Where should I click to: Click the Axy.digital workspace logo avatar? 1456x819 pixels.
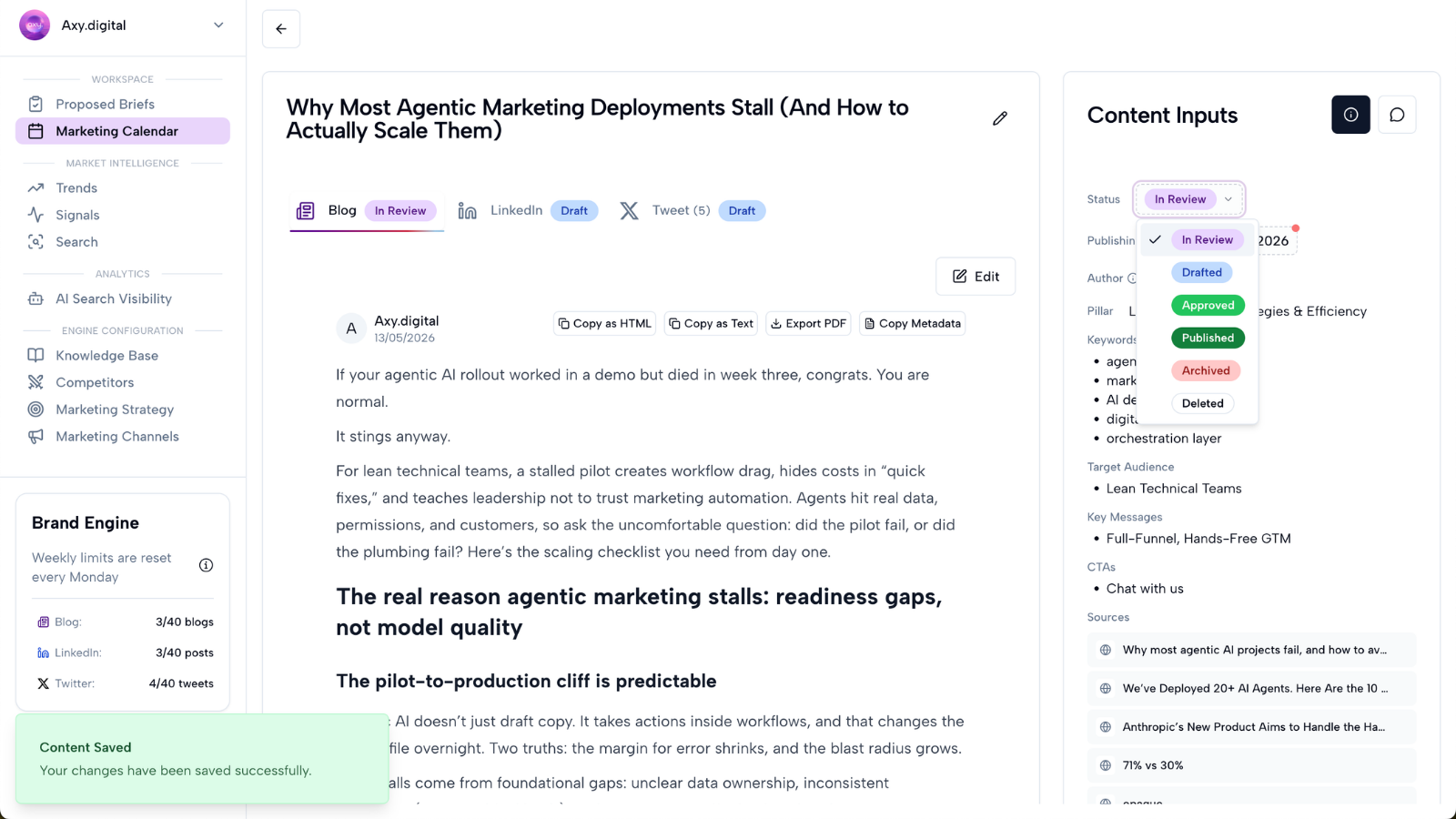[x=35, y=25]
